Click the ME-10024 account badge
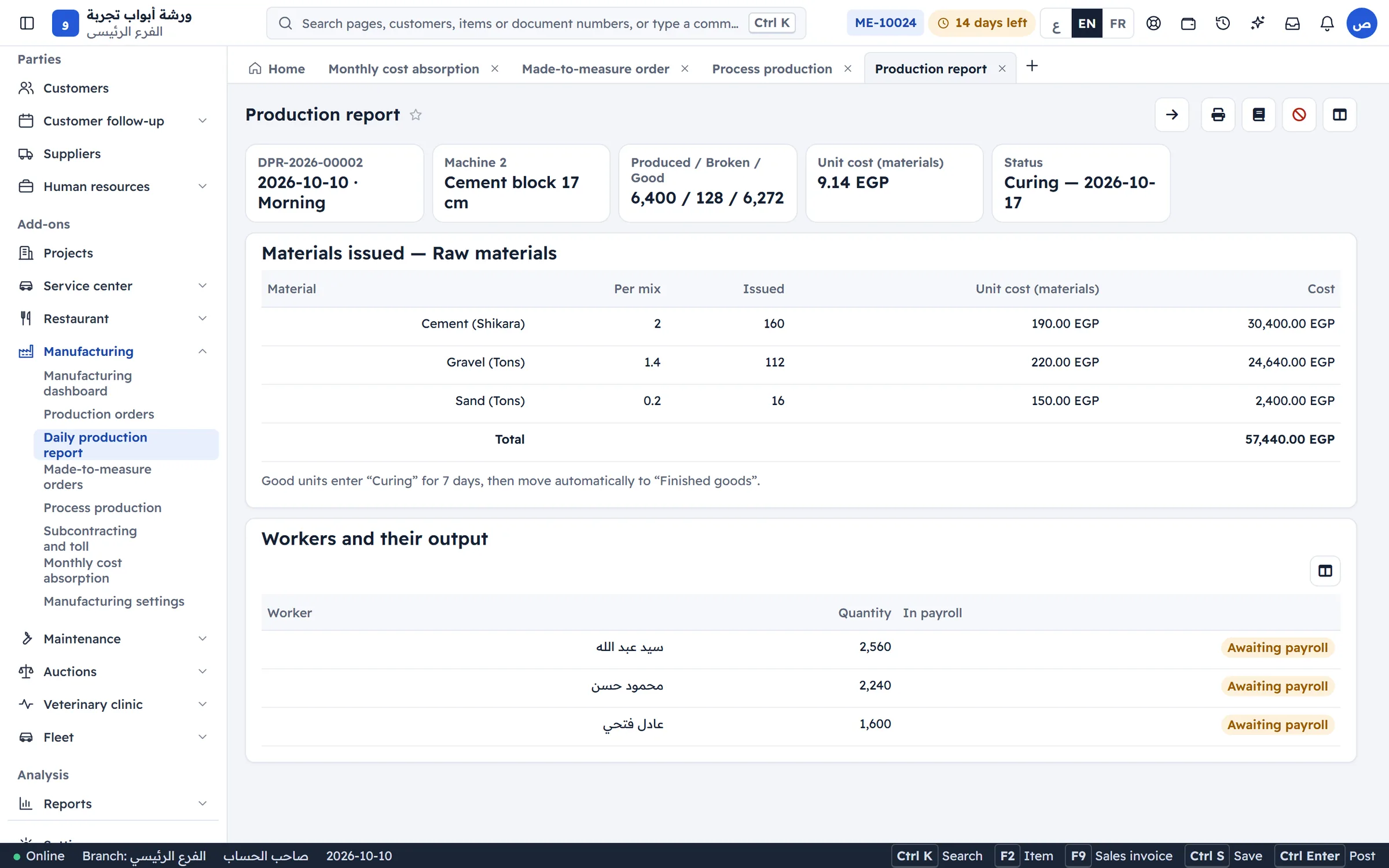The height and width of the screenshot is (868, 1389). pos(885,23)
